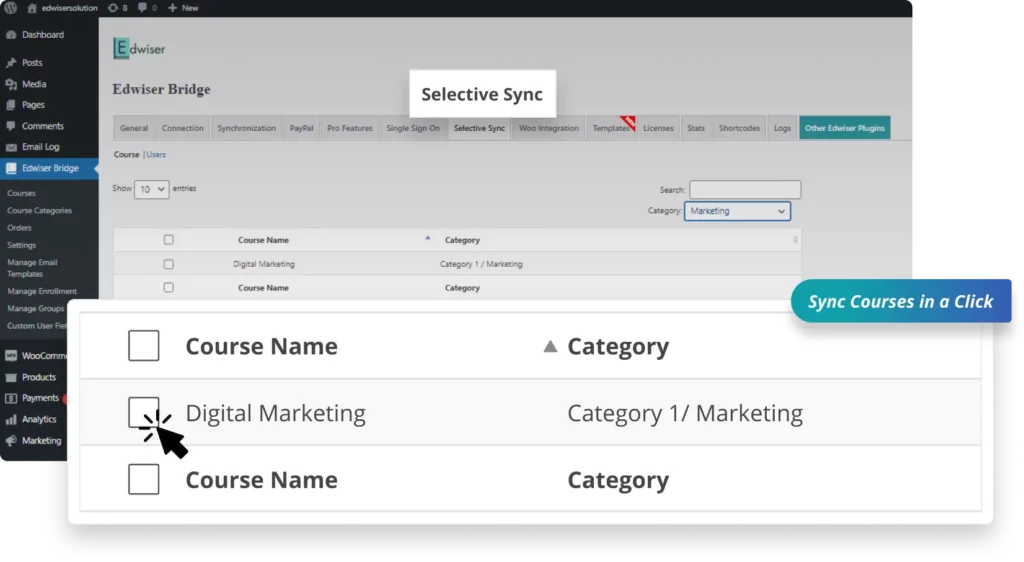
Task: Open Manage Enrollment submenu item
Action: 42,291
